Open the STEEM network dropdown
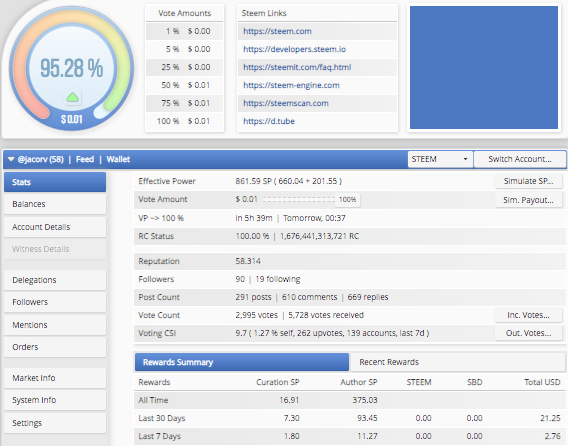Screen dimensions: 568x446 pos(440,159)
